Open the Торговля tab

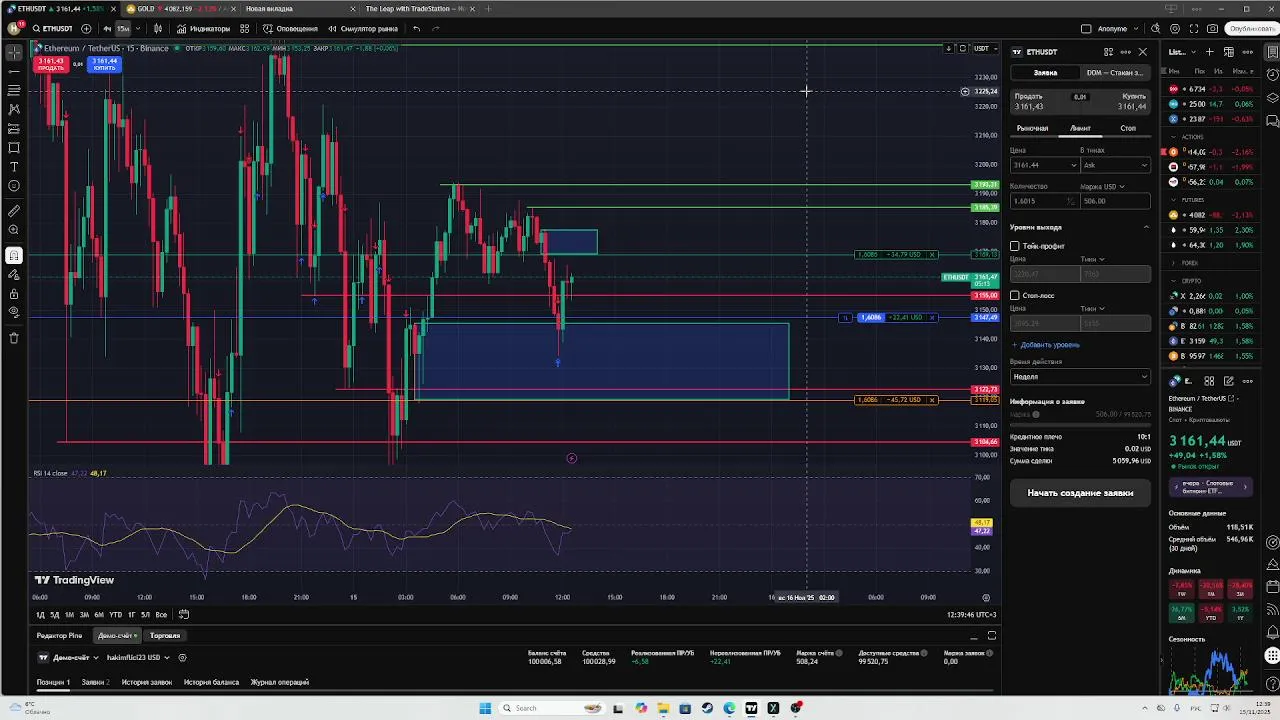165,636
